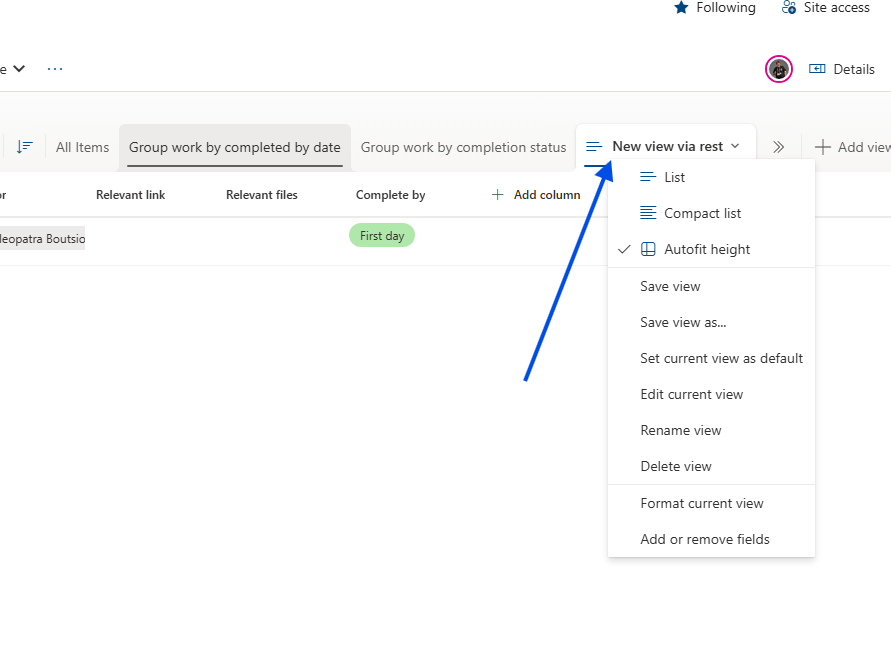Click the user profile avatar
891x662 pixels.
(x=779, y=69)
